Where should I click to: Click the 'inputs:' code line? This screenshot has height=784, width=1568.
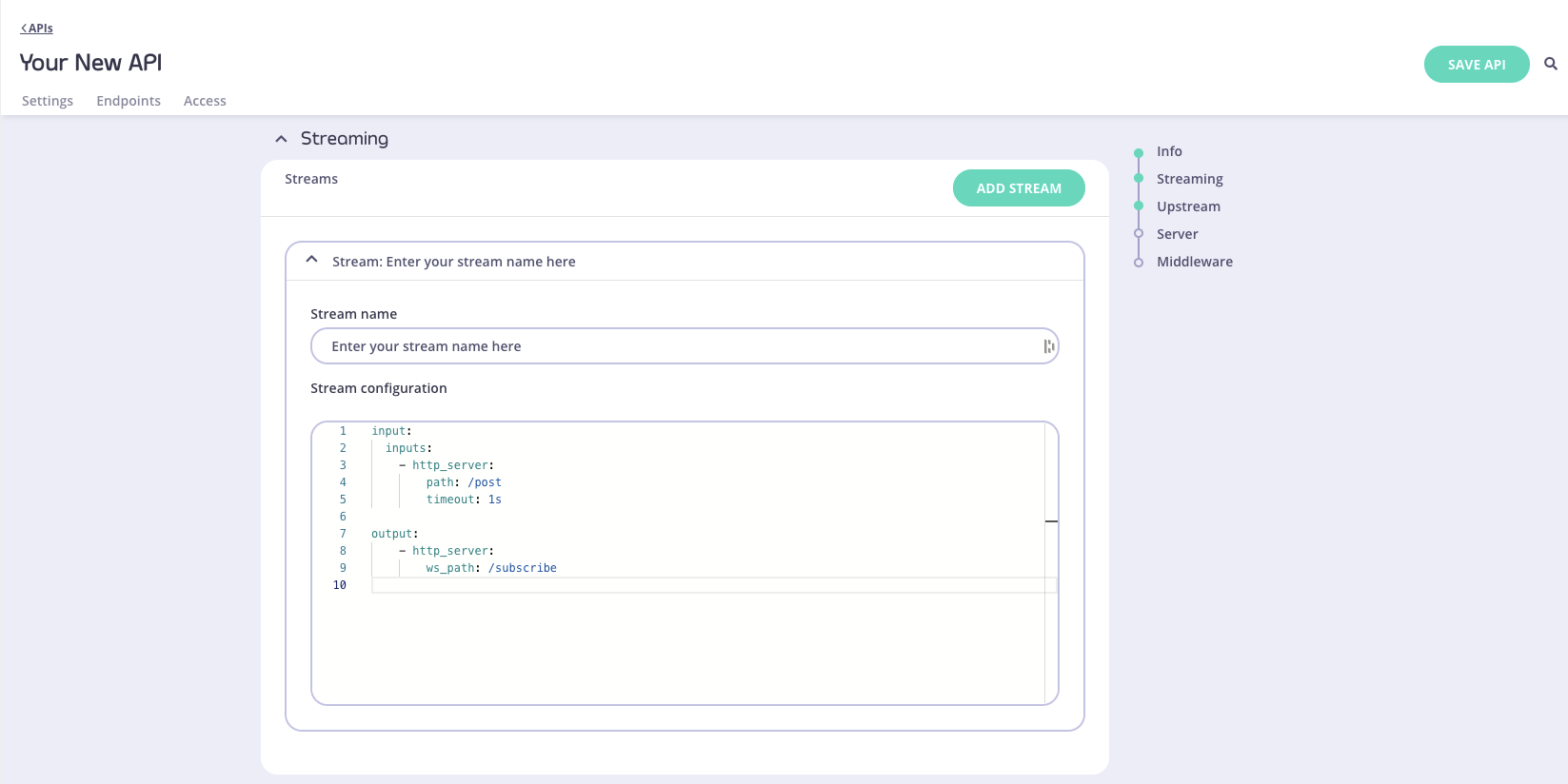pos(408,448)
